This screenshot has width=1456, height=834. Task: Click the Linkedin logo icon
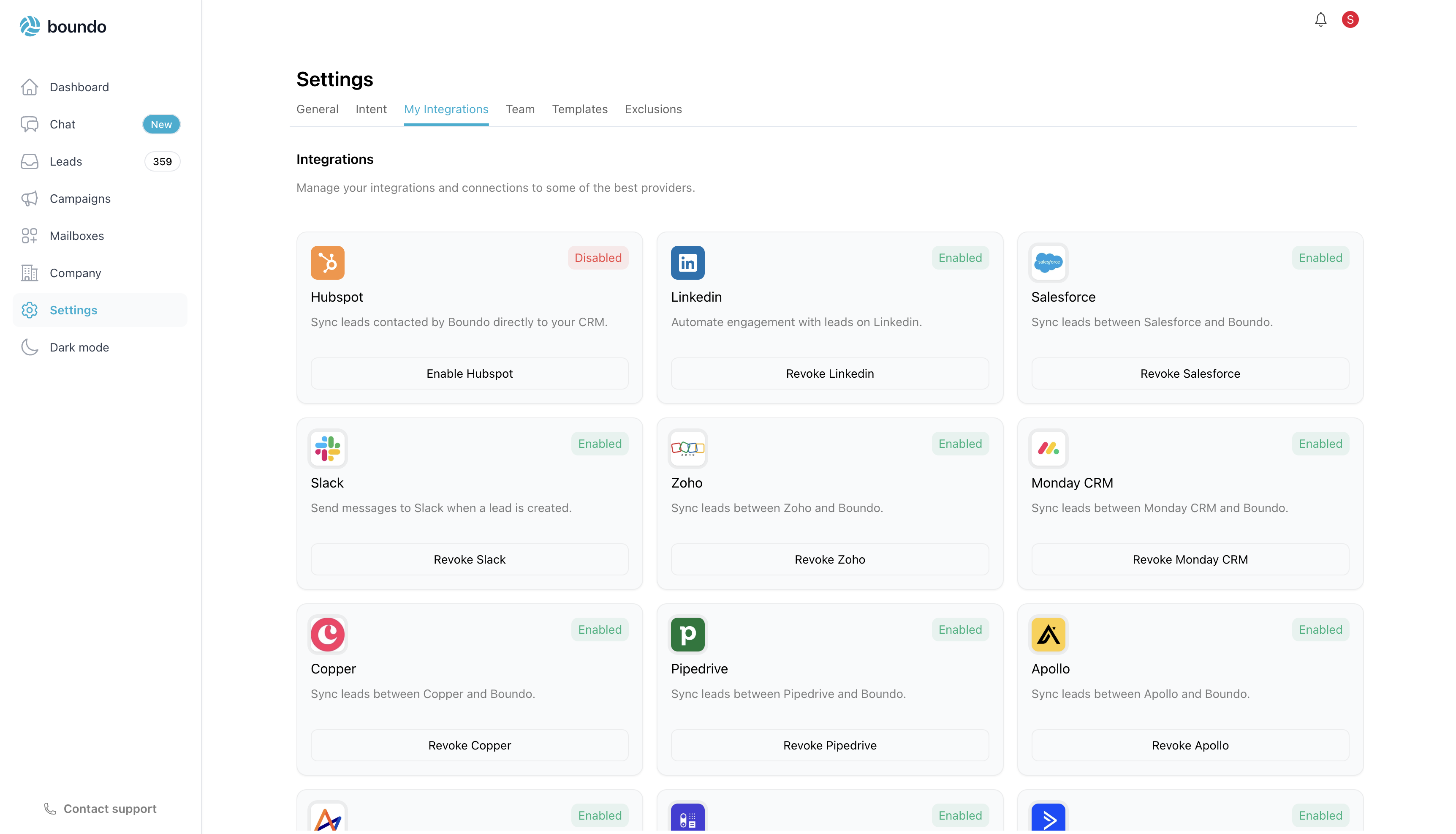687,262
